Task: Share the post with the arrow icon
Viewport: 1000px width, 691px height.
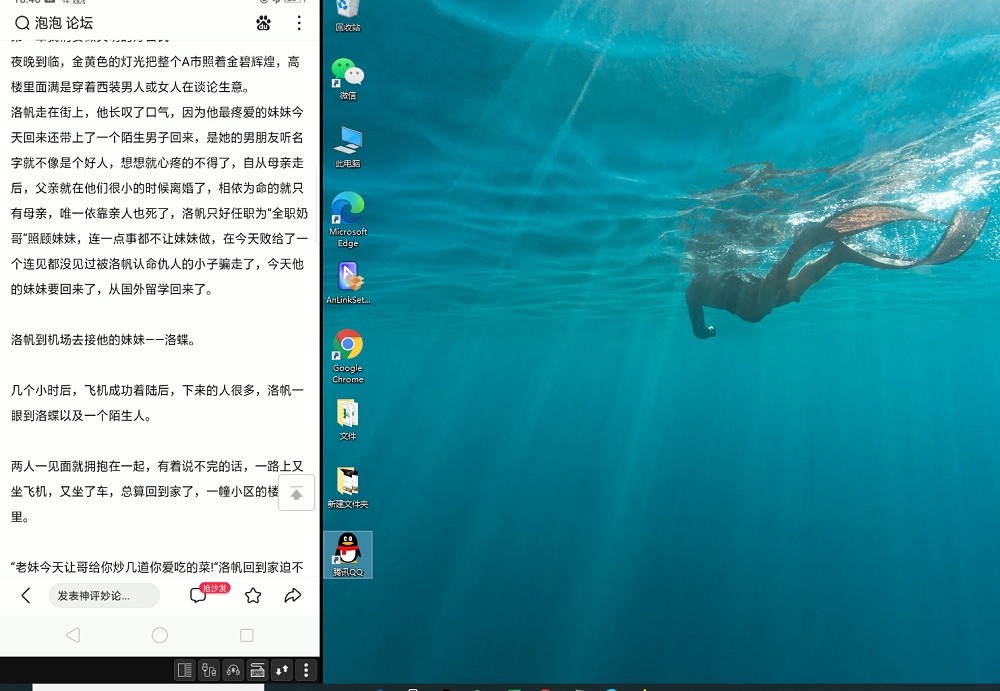Action: click(293, 595)
